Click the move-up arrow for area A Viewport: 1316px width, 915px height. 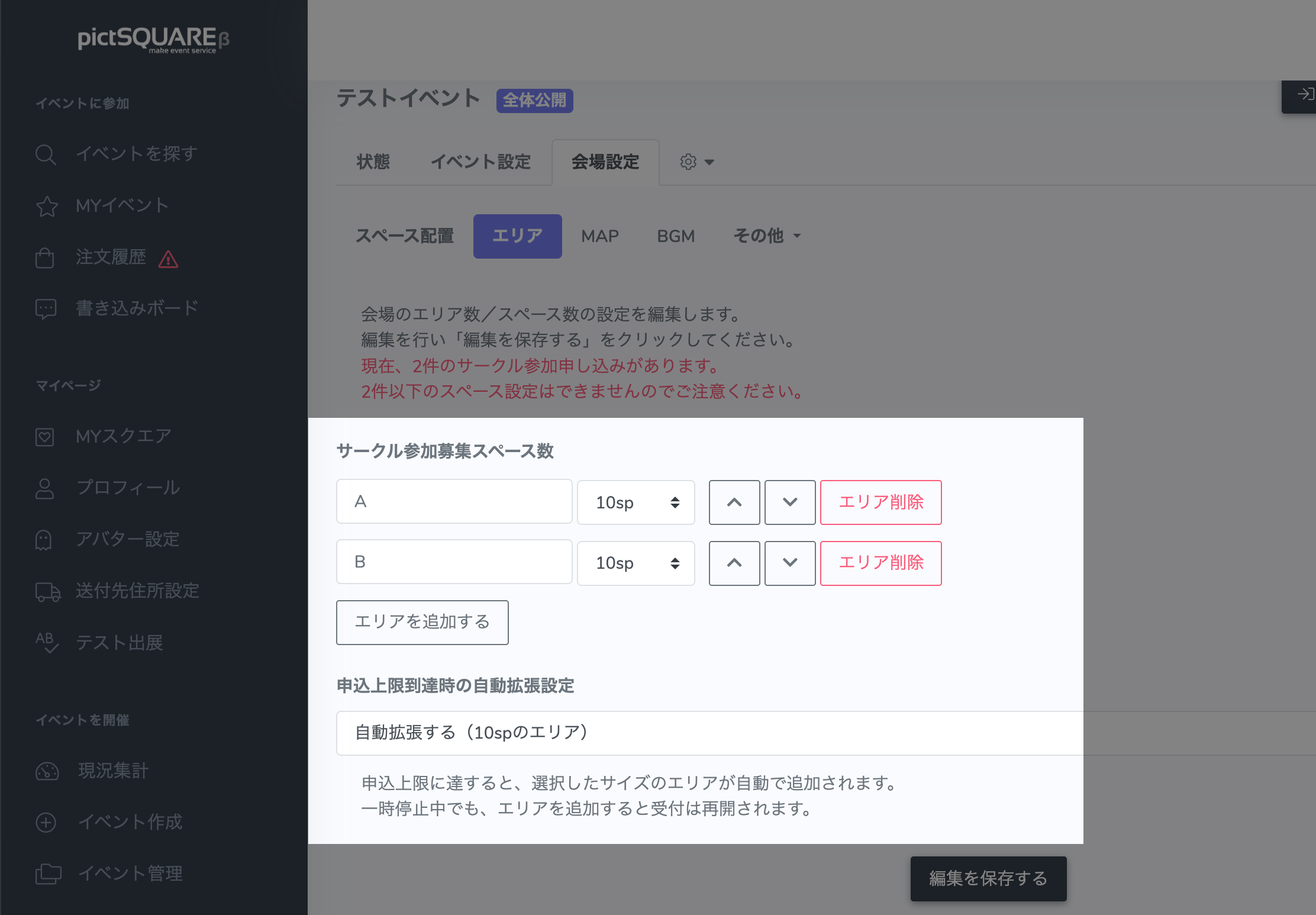click(734, 502)
